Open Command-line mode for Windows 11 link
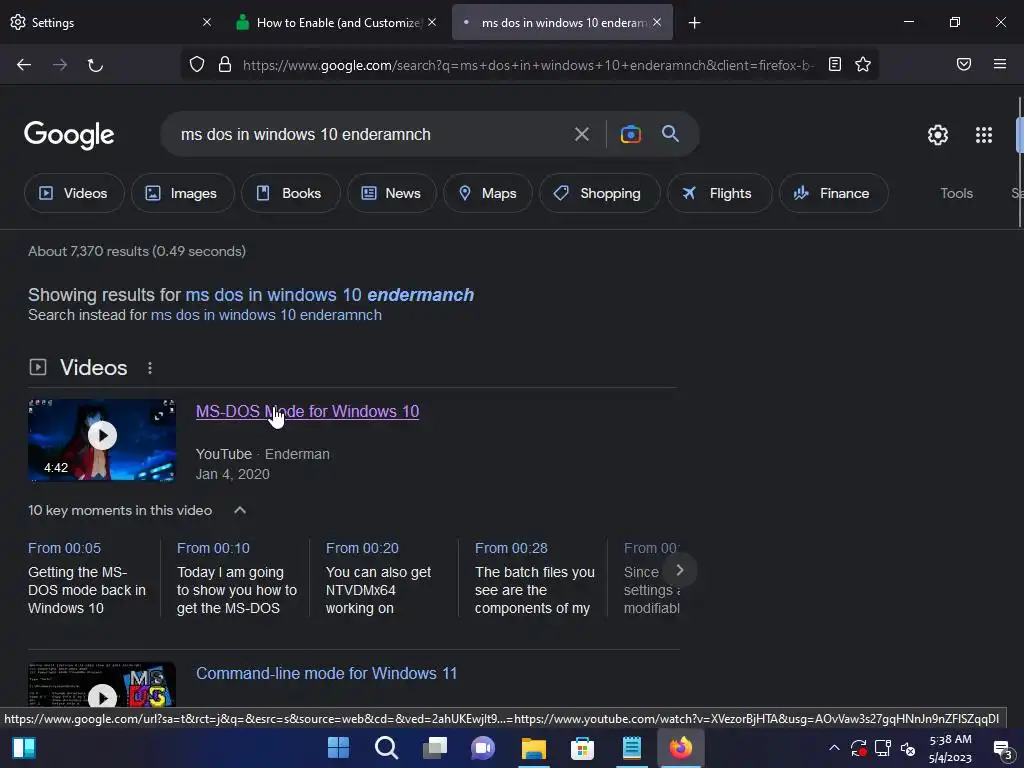The image size is (1024, 768). click(x=327, y=673)
